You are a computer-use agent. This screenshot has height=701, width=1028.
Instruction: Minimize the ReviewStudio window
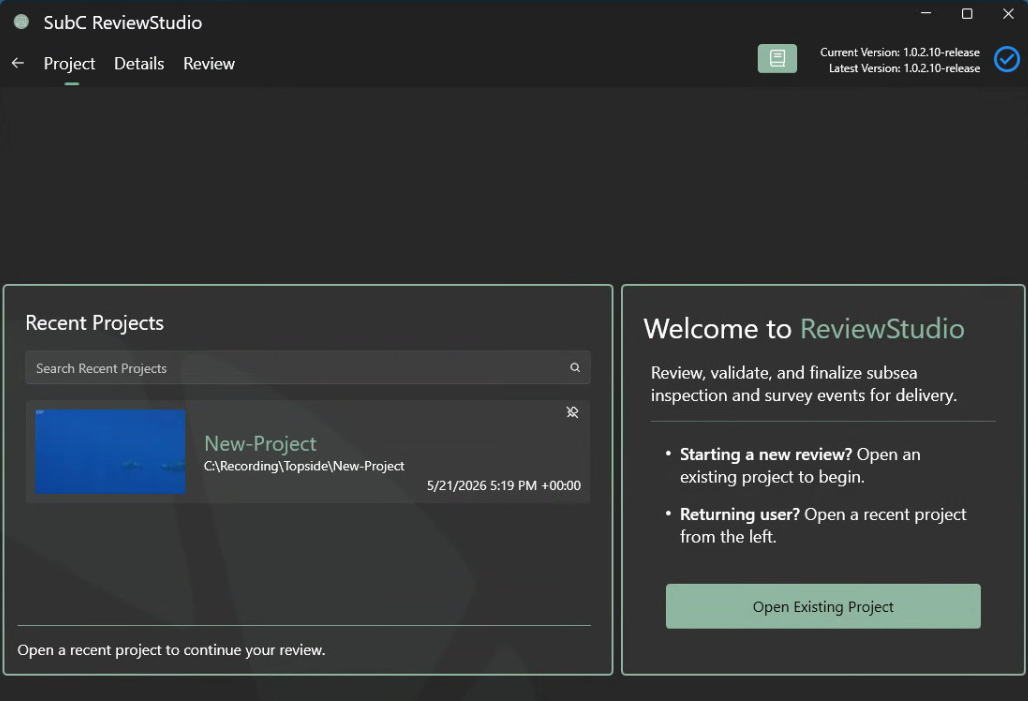[926, 13]
